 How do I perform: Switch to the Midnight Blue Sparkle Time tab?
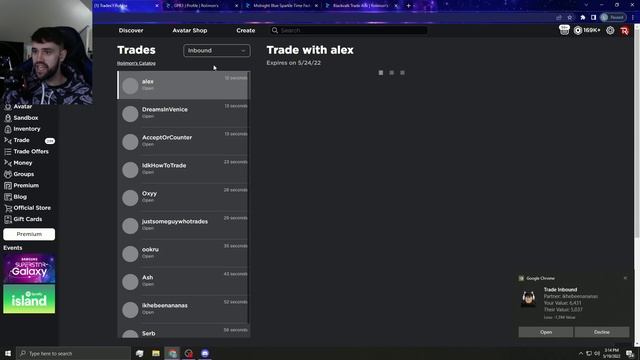(282, 6)
